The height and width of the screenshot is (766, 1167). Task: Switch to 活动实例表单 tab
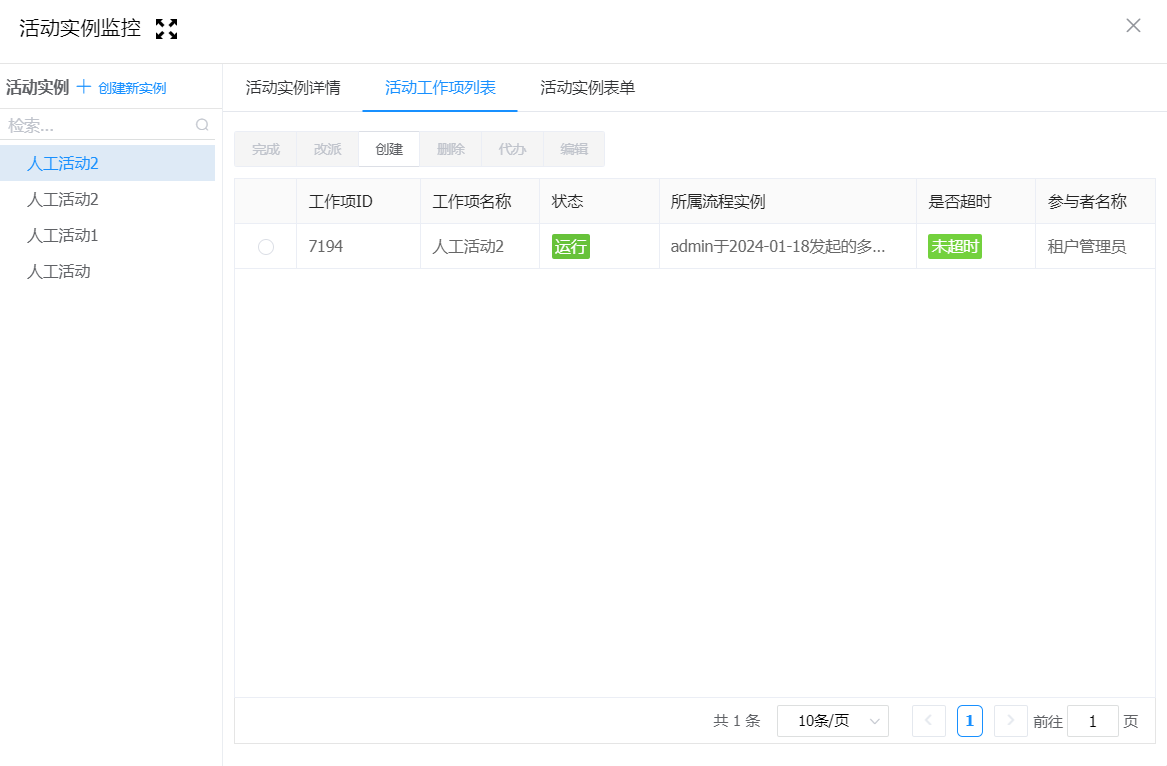587,88
